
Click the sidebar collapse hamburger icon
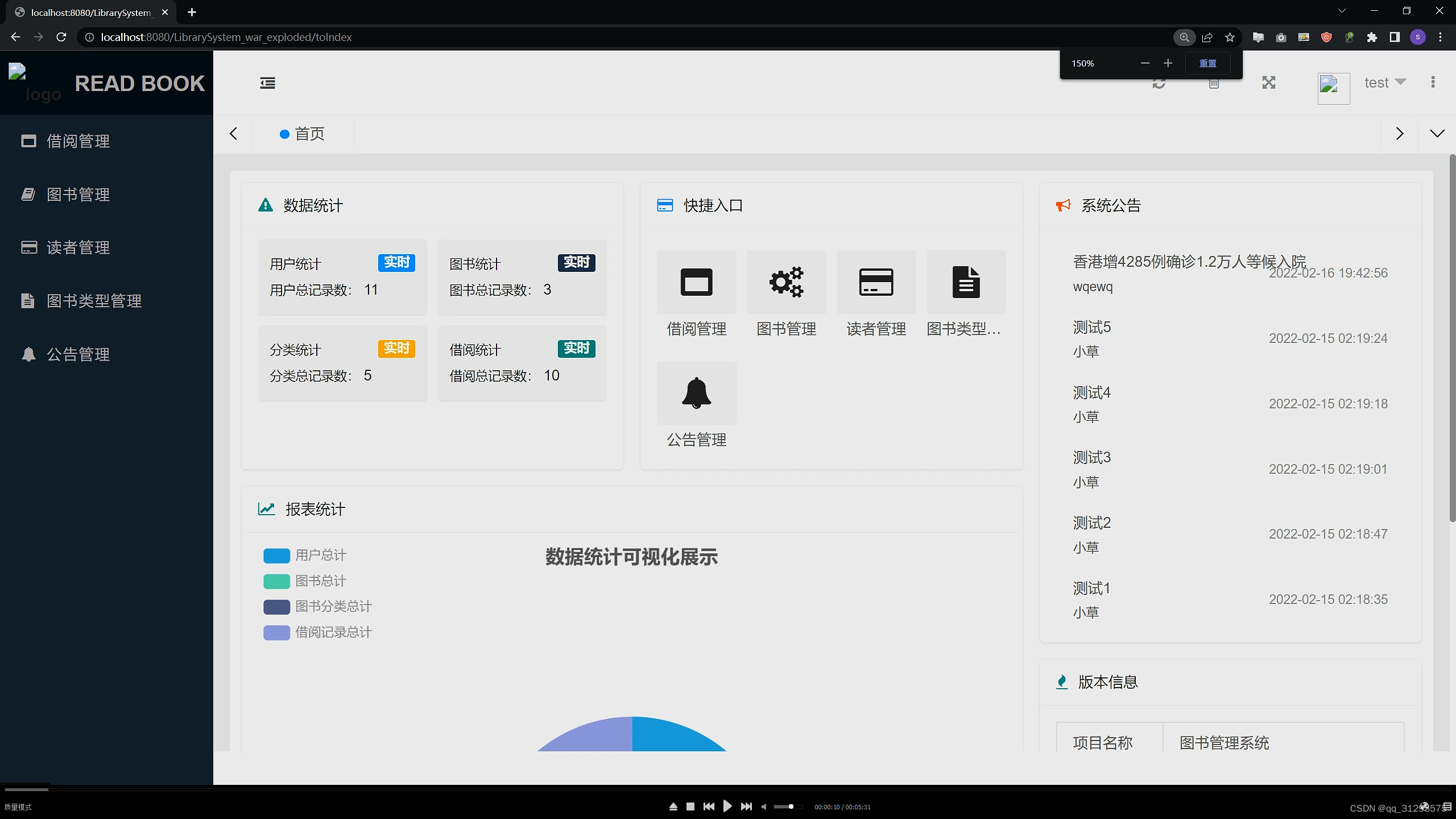tap(267, 83)
